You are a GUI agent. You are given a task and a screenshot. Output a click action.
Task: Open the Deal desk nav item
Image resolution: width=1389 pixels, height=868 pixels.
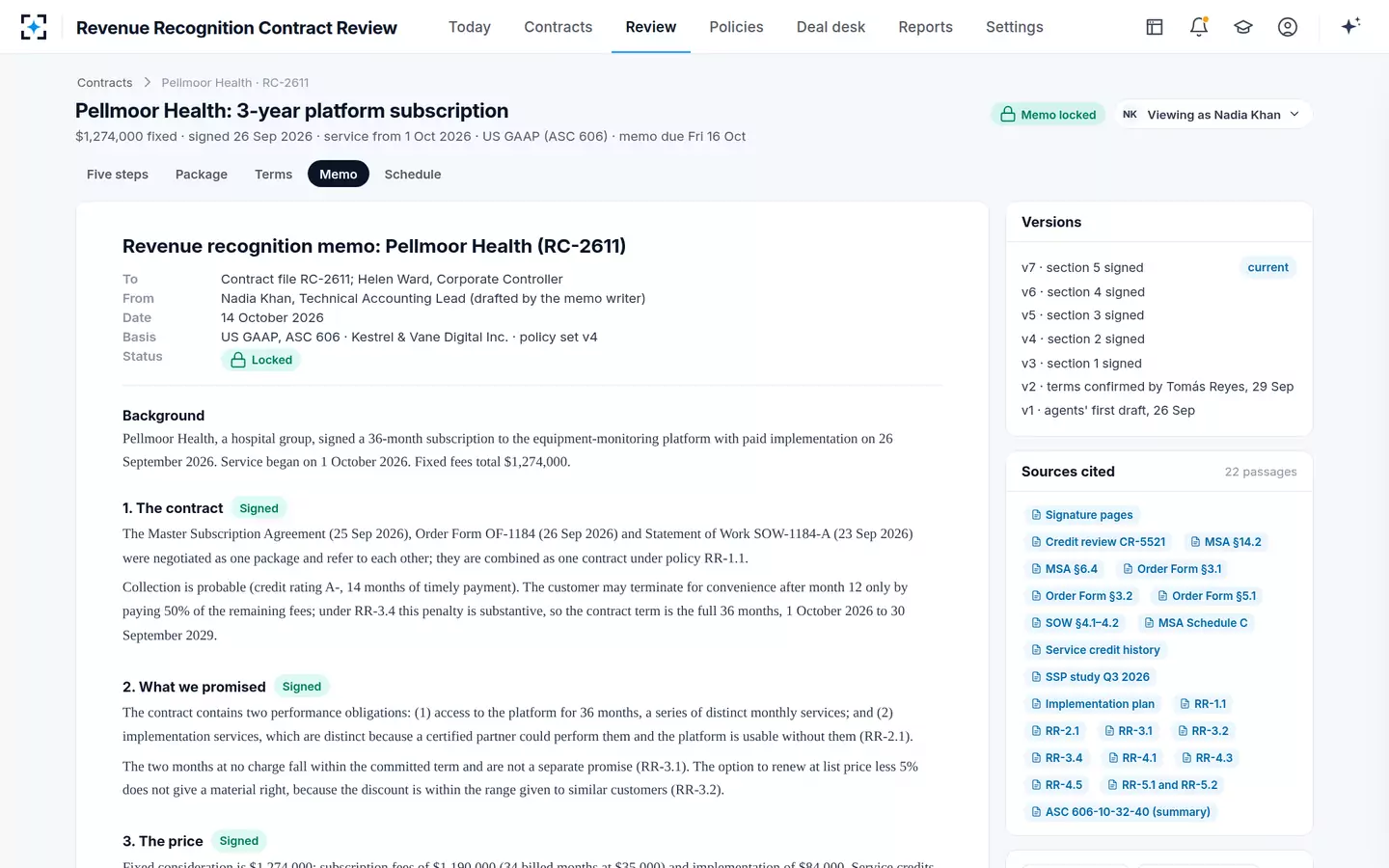(x=831, y=27)
